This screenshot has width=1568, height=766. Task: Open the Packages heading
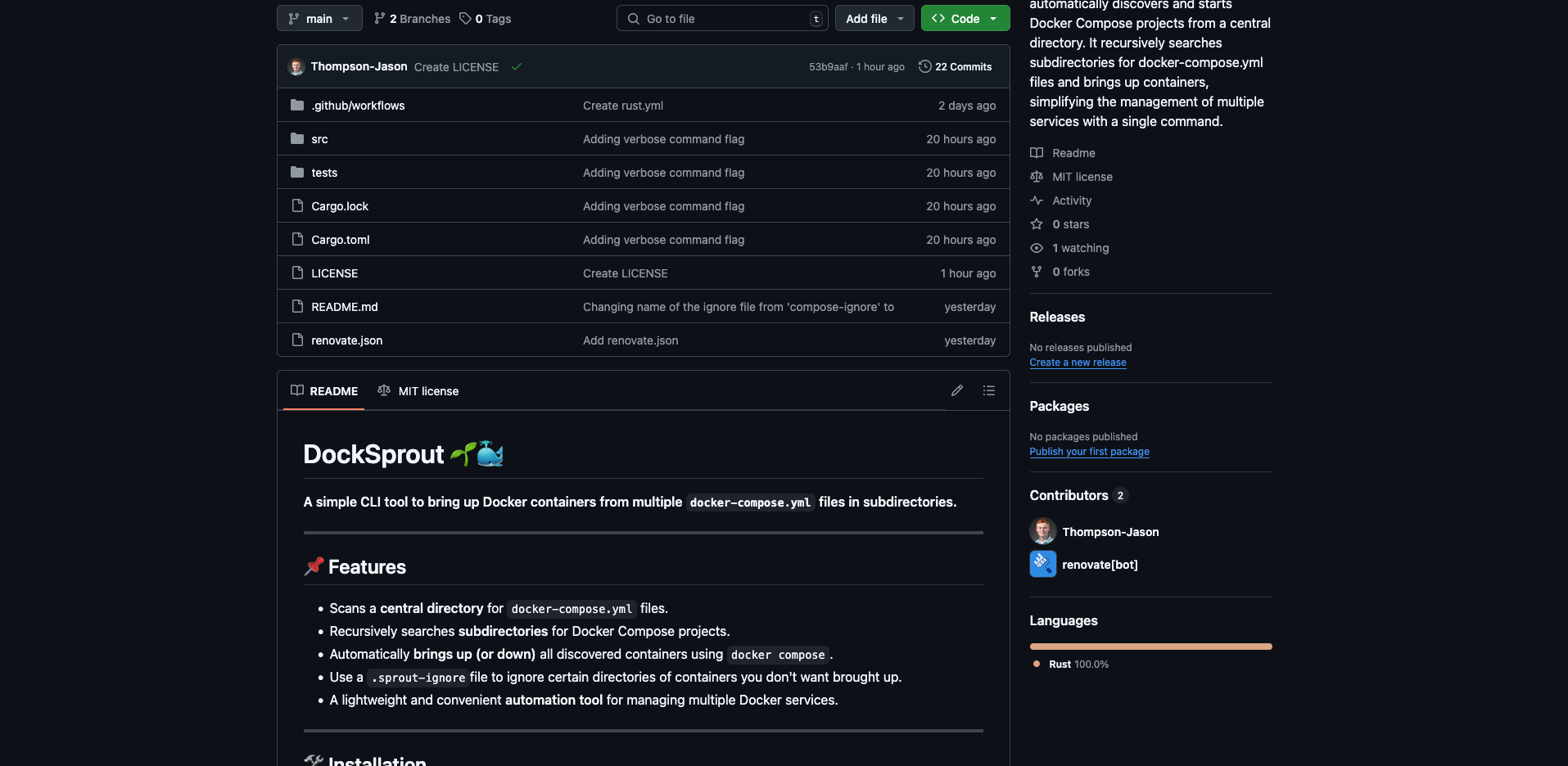[x=1059, y=406]
